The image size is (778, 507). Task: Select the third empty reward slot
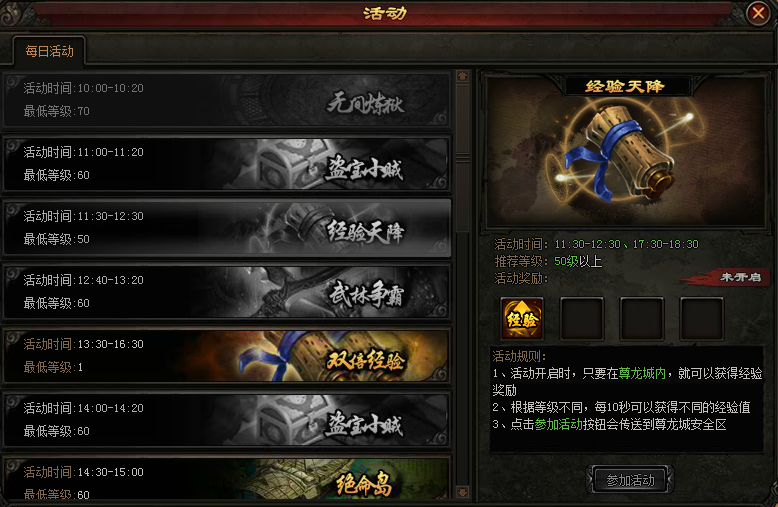tap(642, 318)
